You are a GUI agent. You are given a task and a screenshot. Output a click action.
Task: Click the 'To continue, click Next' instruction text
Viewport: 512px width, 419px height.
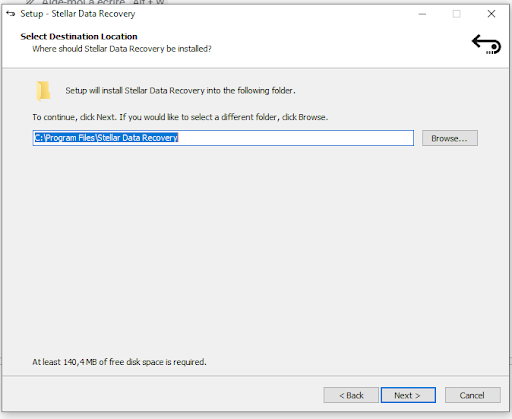[x=180, y=117]
